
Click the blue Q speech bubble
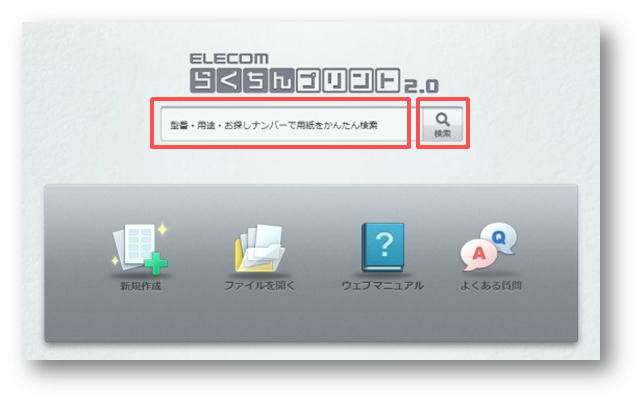click(499, 239)
